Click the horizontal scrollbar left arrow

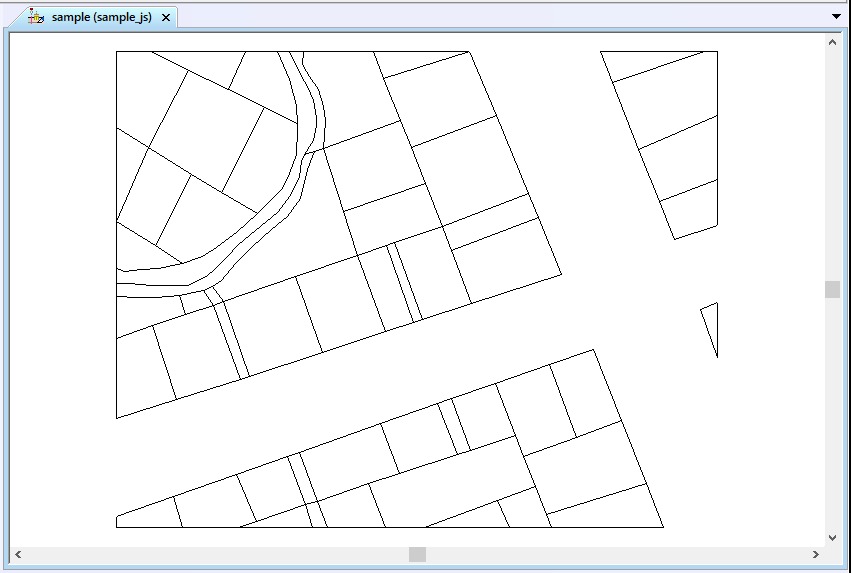(18, 554)
